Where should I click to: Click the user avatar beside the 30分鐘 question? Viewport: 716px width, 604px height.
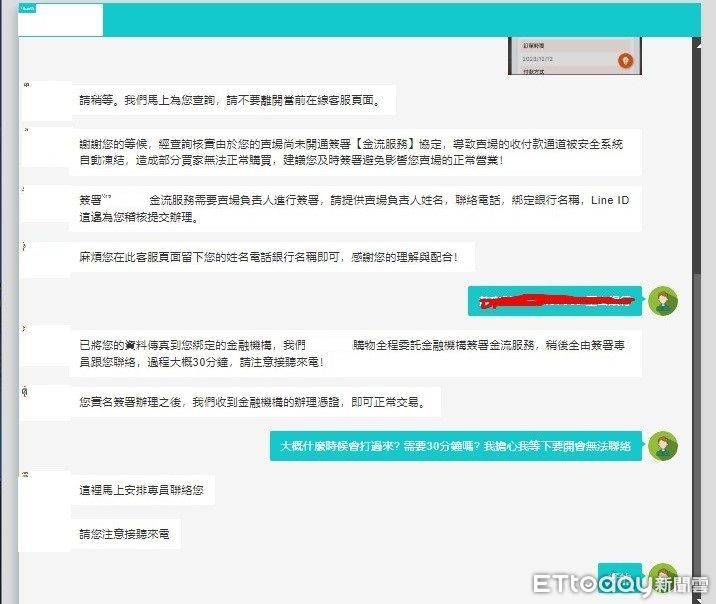(662, 446)
